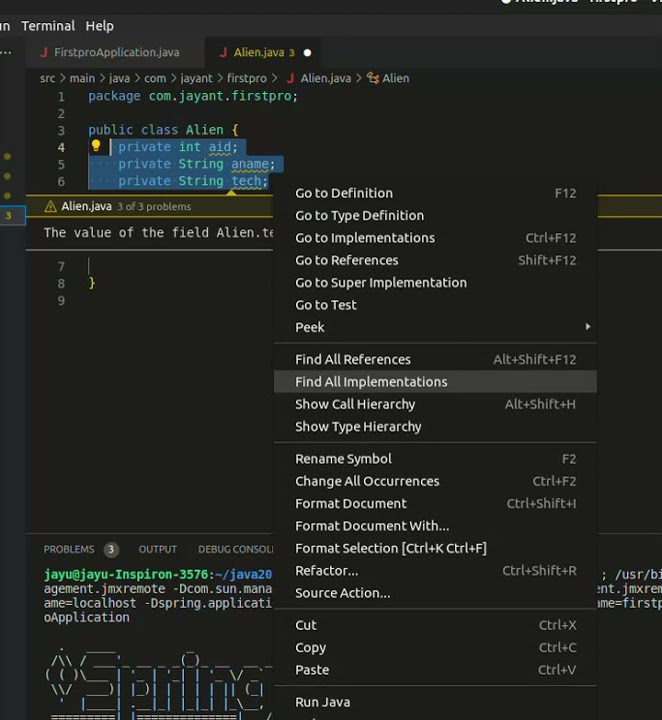Image resolution: width=662 pixels, height=720 pixels.
Task: Select Paste from context menu
Action: point(435,670)
